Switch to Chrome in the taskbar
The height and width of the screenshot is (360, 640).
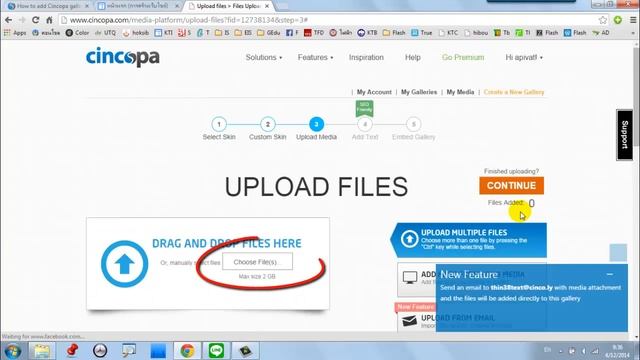[x=187, y=351]
